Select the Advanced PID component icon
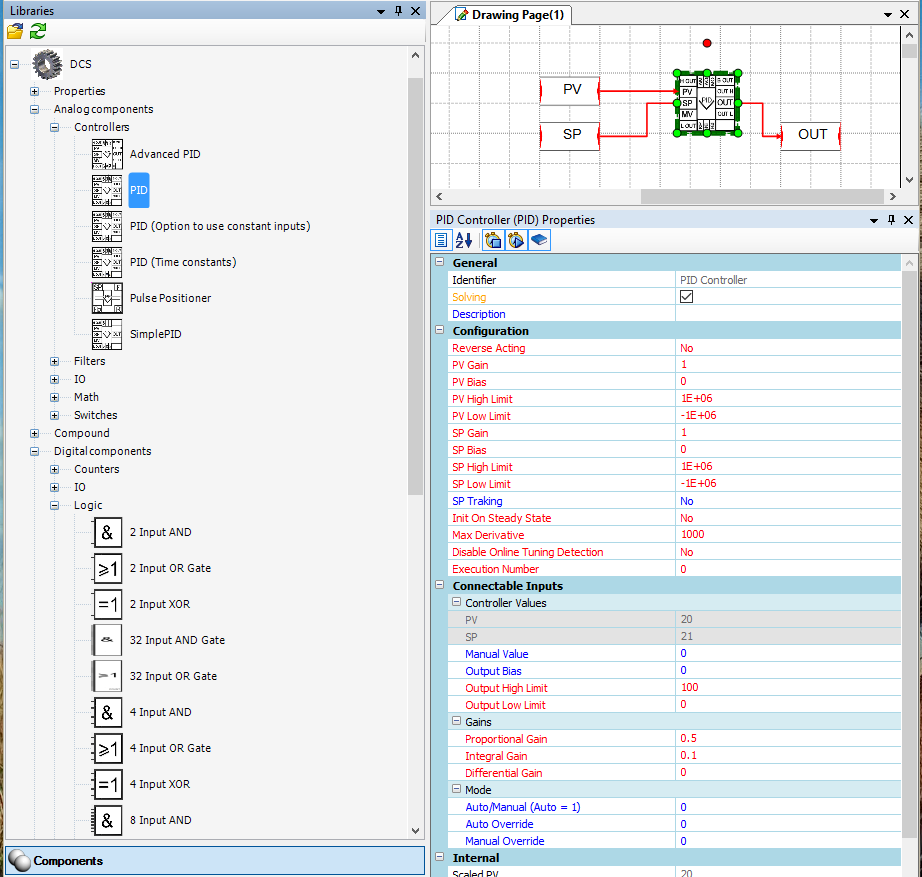922x877 pixels. click(x=107, y=154)
